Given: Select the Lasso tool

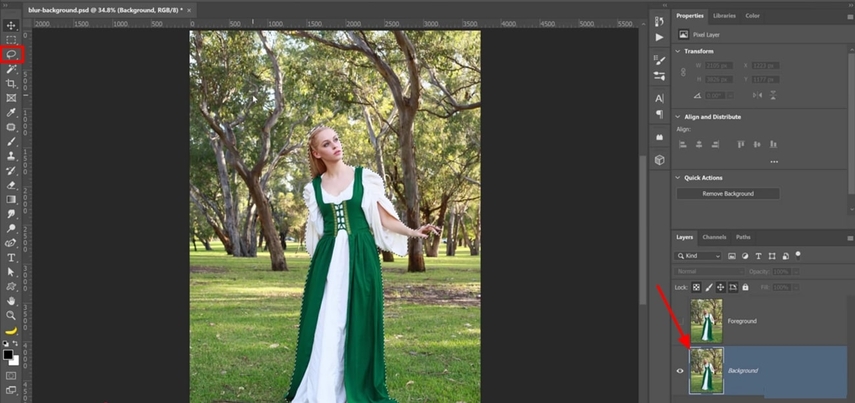Looking at the screenshot, I should click(x=12, y=54).
